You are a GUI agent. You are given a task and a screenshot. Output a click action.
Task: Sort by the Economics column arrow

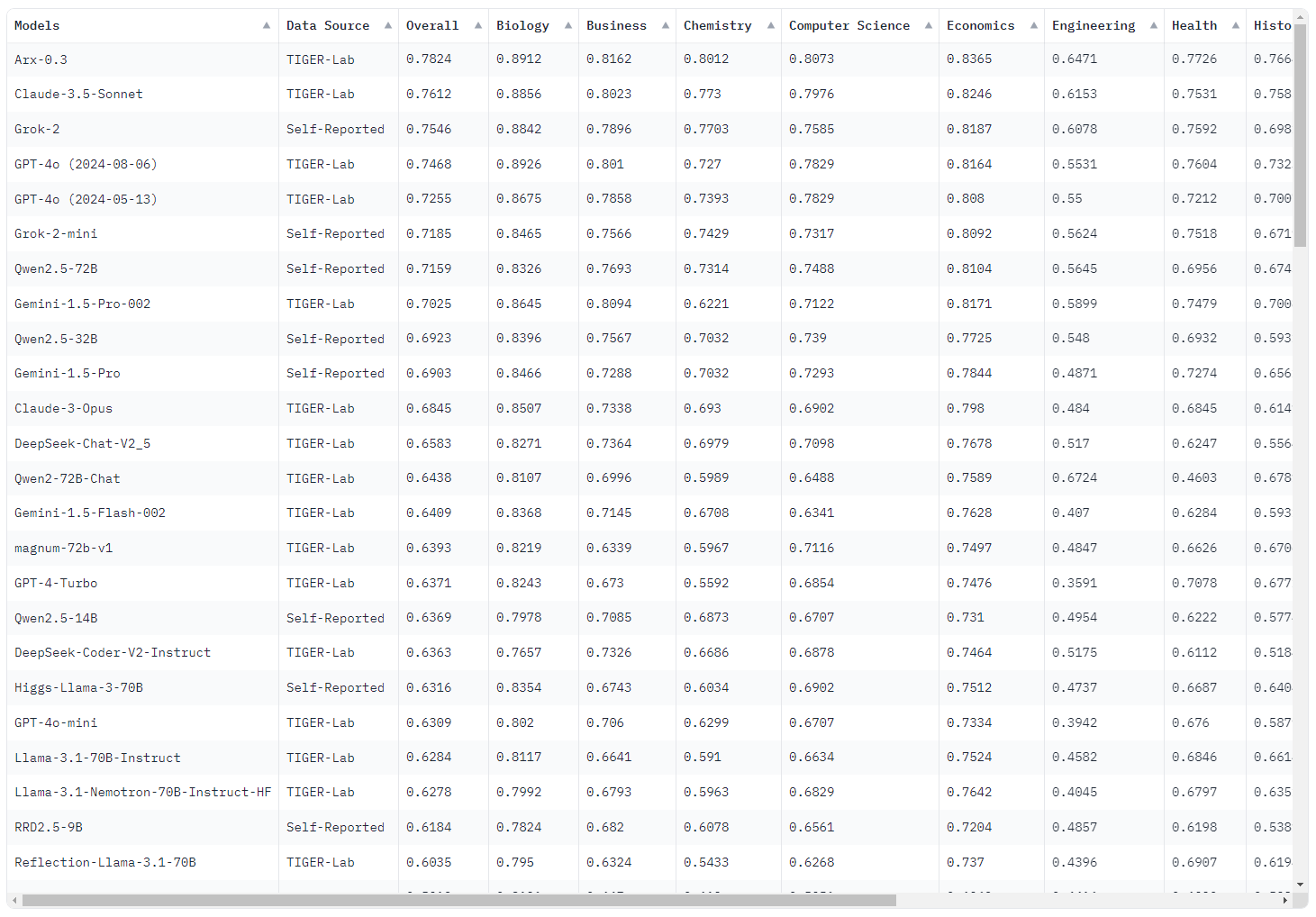(x=1034, y=25)
